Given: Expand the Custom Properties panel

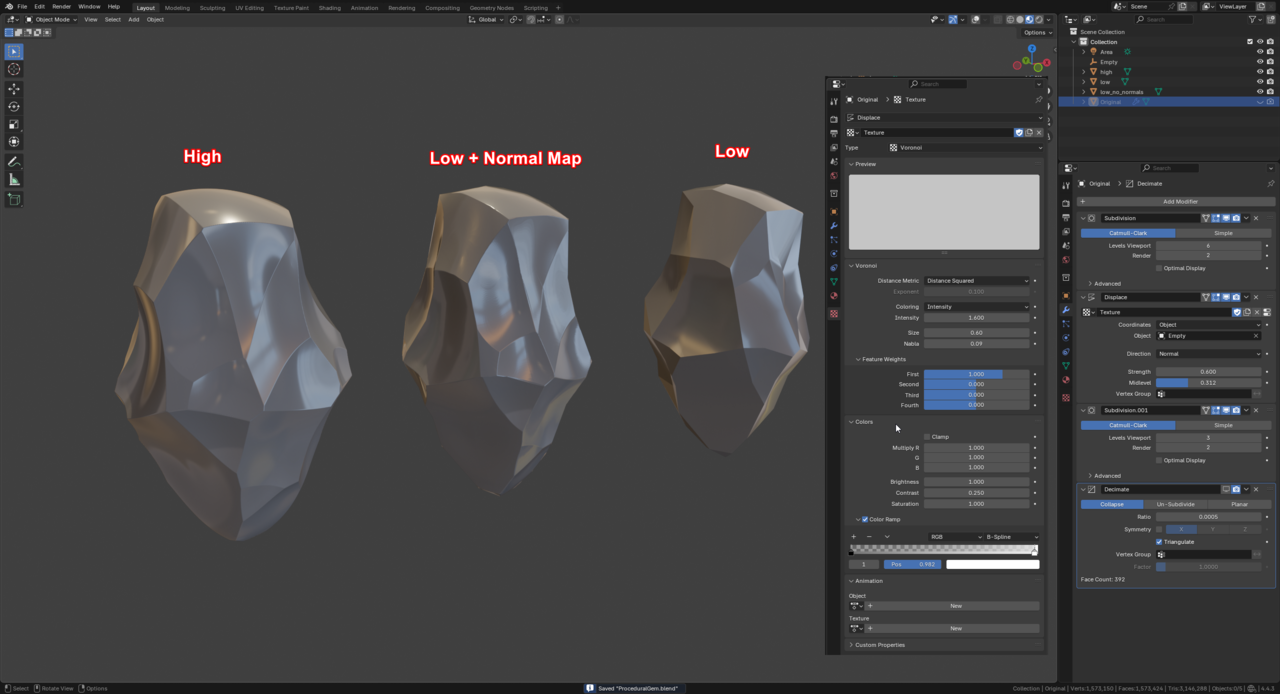Looking at the screenshot, I should (x=880, y=645).
